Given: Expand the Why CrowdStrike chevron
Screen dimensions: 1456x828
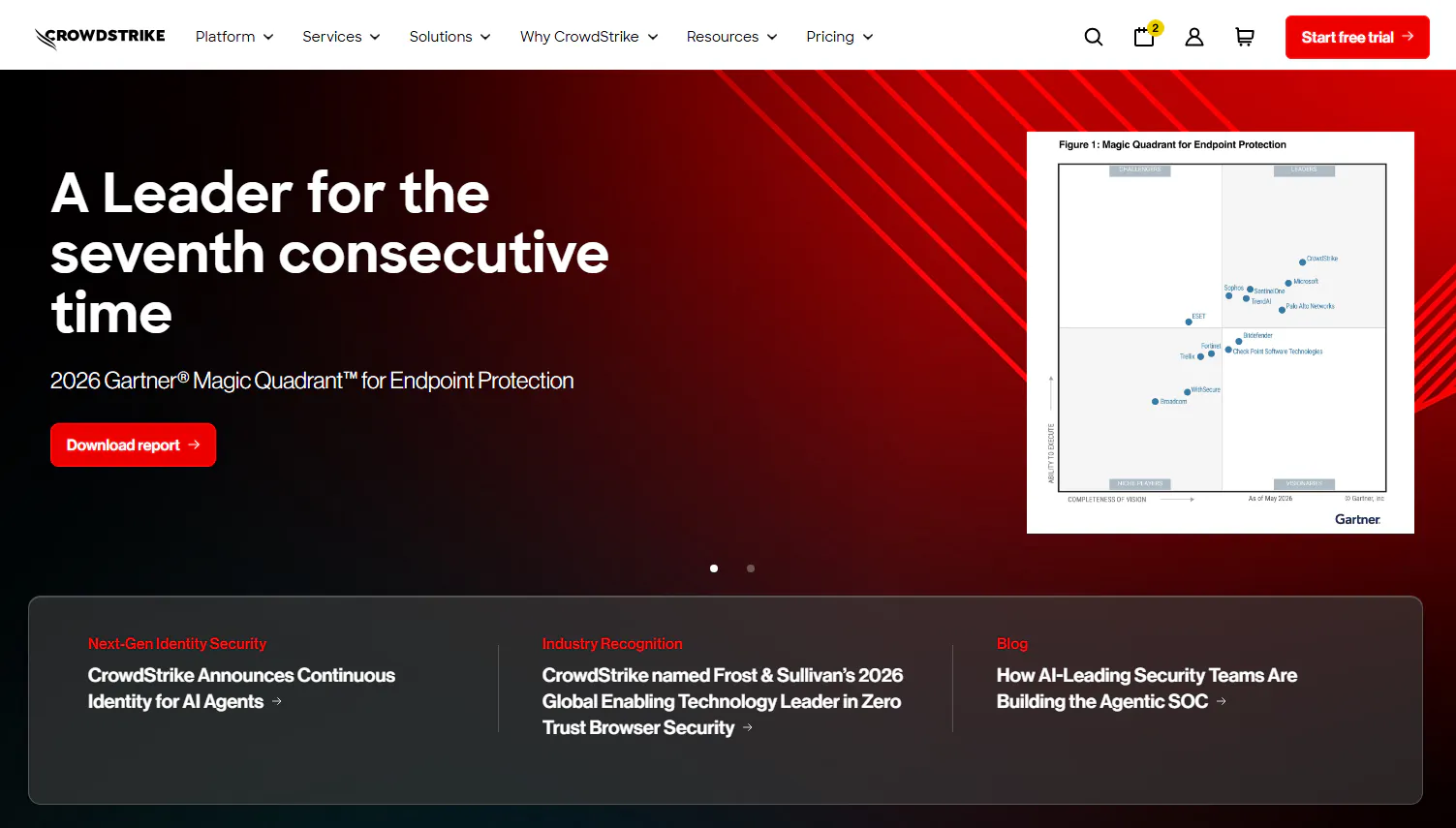Looking at the screenshot, I should [653, 37].
